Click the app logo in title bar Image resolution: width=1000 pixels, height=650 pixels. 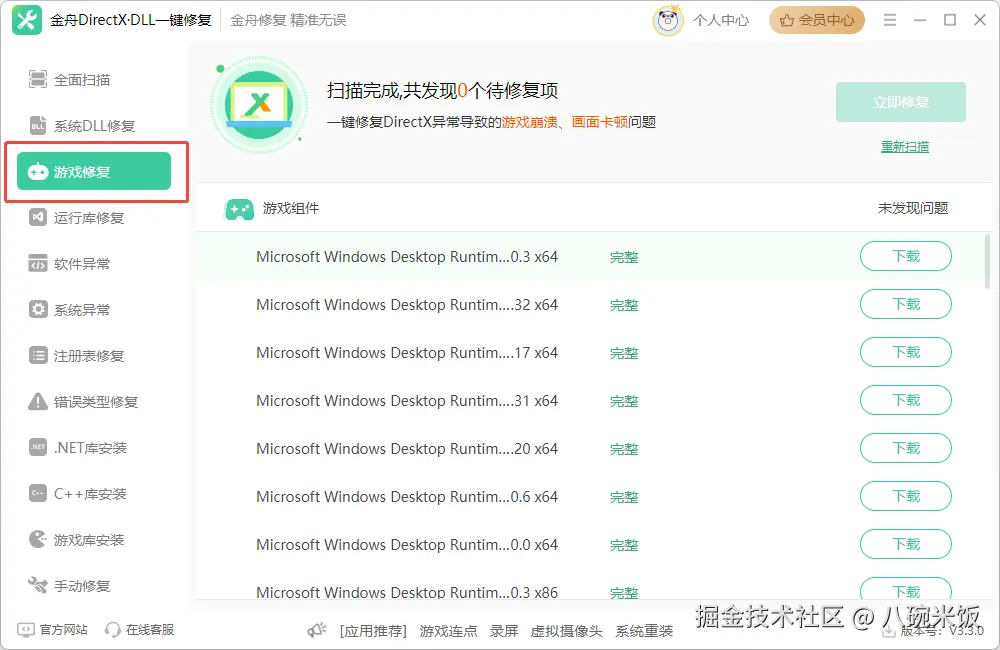coord(27,20)
